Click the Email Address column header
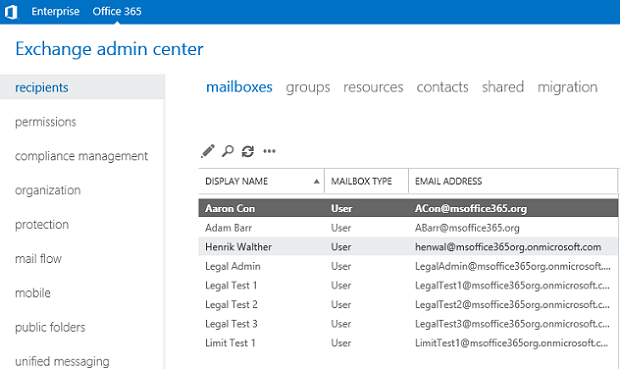Screen dimensions: 620x369 [x=513, y=181]
